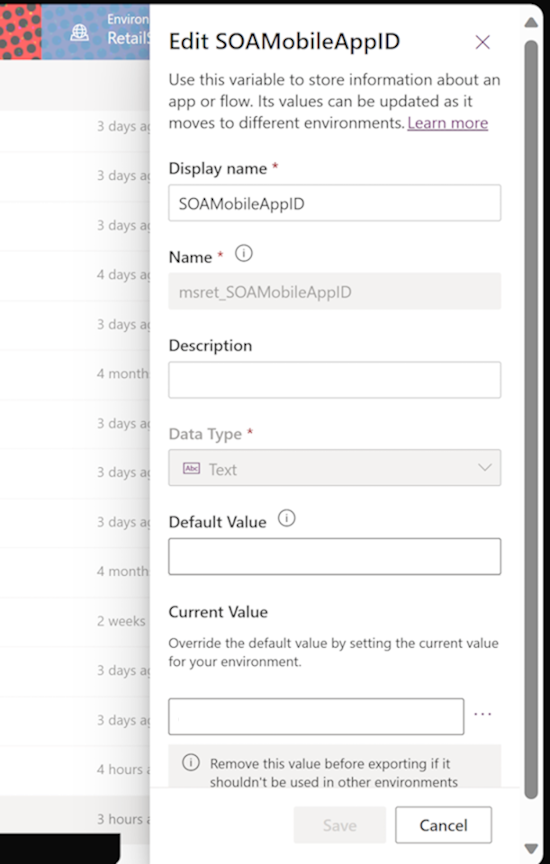Screen dimensions: 550x864
Task: Show info tooltip next to Default Value
Action: (287, 518)
